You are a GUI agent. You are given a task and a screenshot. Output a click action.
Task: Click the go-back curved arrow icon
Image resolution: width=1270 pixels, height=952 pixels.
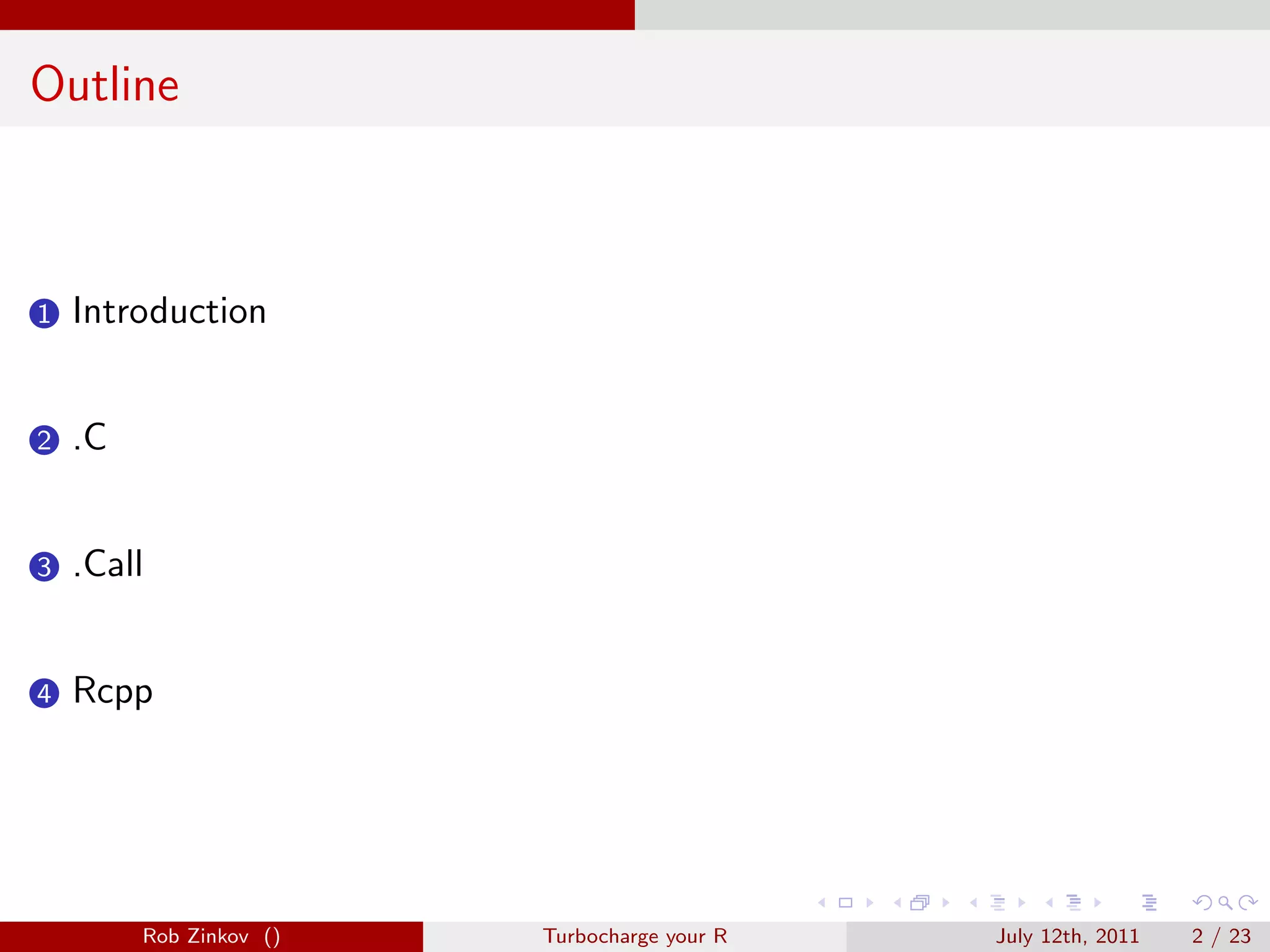(x=1202, y=903)
